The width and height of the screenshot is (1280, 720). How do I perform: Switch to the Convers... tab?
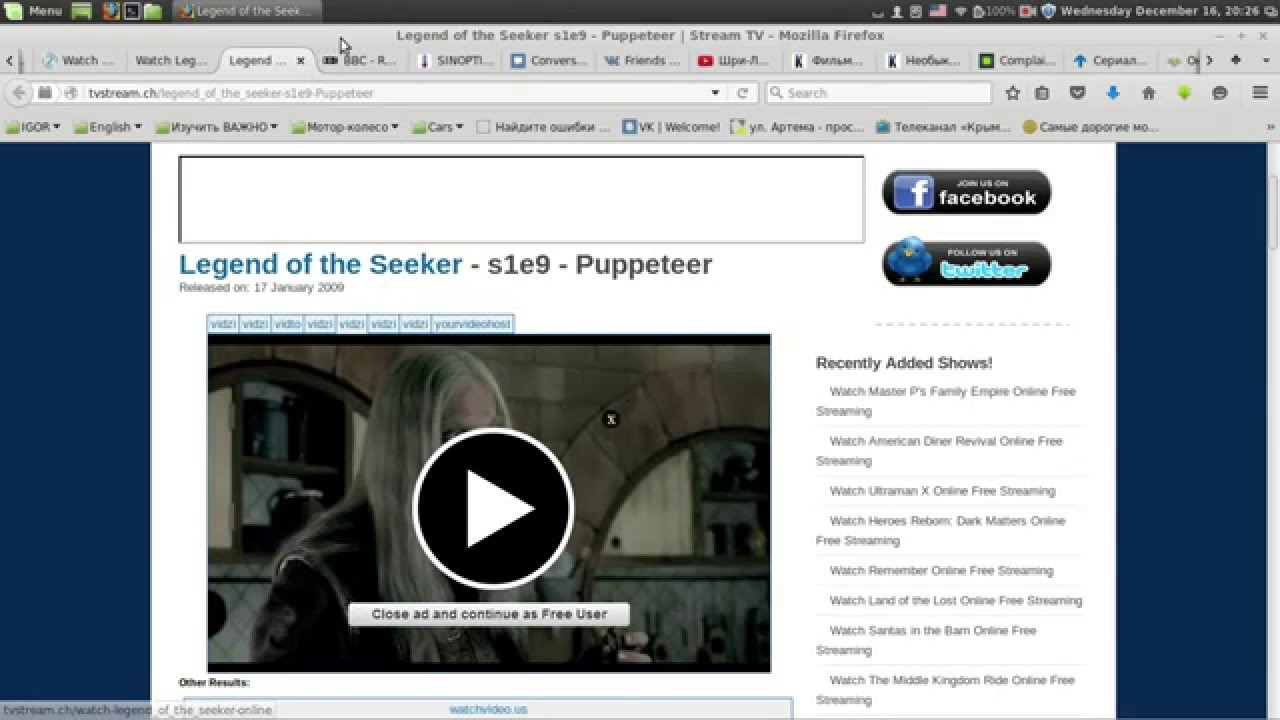549,60
